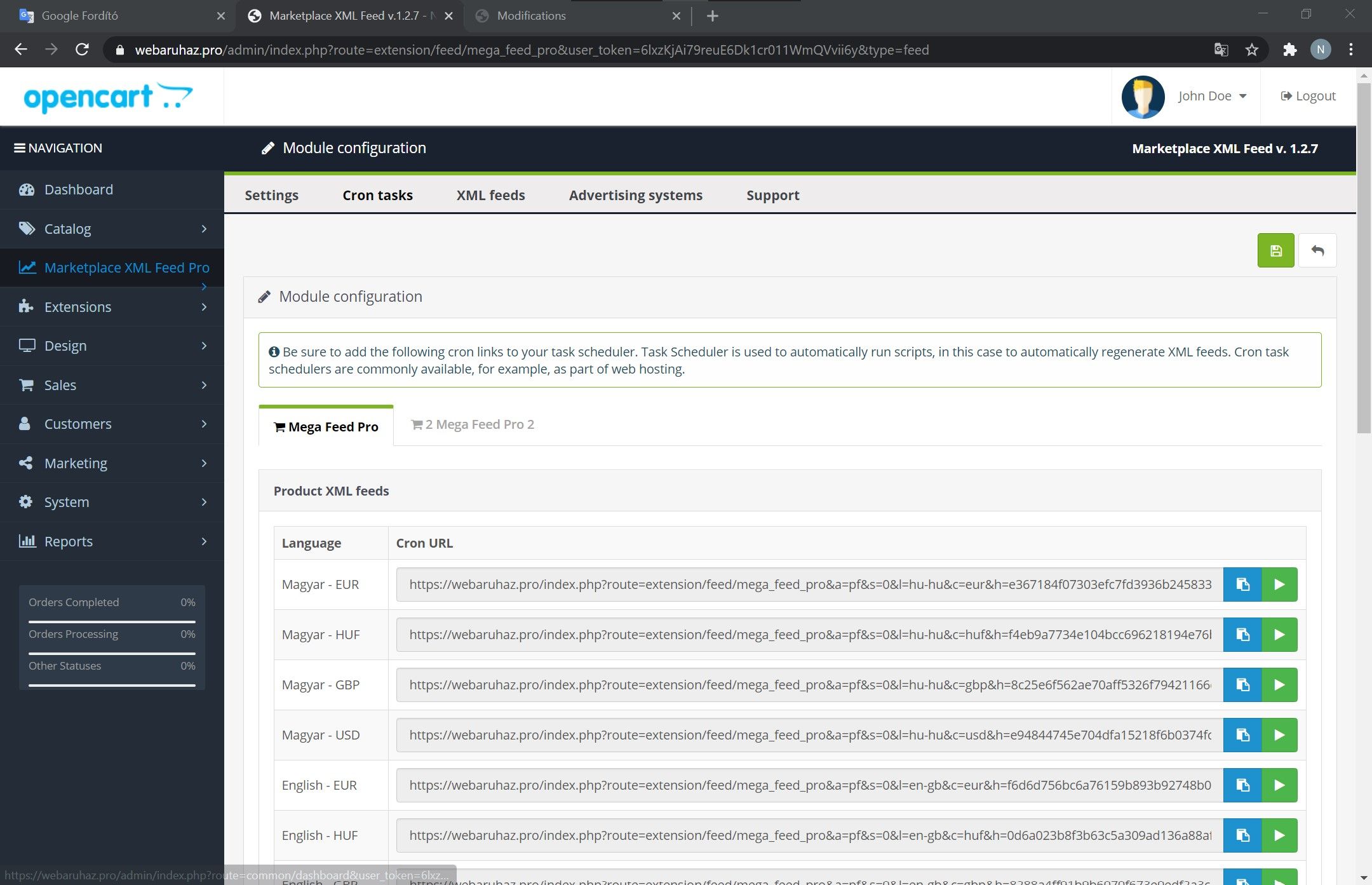Bookmark this page with star icon
The image size is (1372, 885).
point(1252,50)
